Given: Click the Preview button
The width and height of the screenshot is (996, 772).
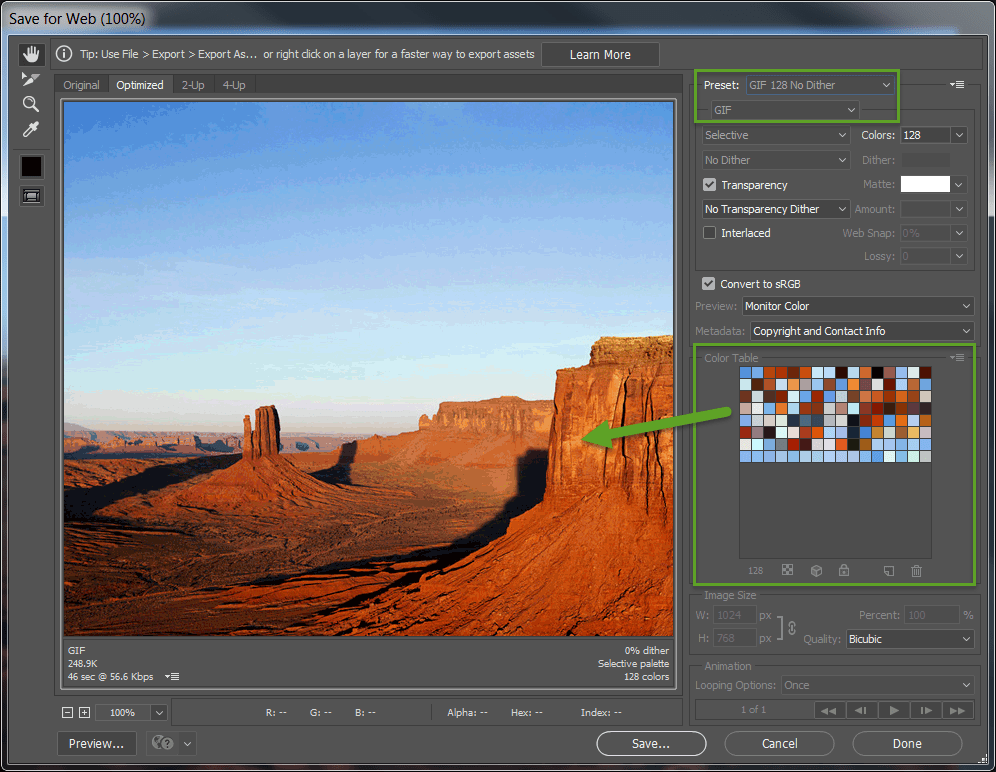Looking at the screenshot, I should [96, 743].
